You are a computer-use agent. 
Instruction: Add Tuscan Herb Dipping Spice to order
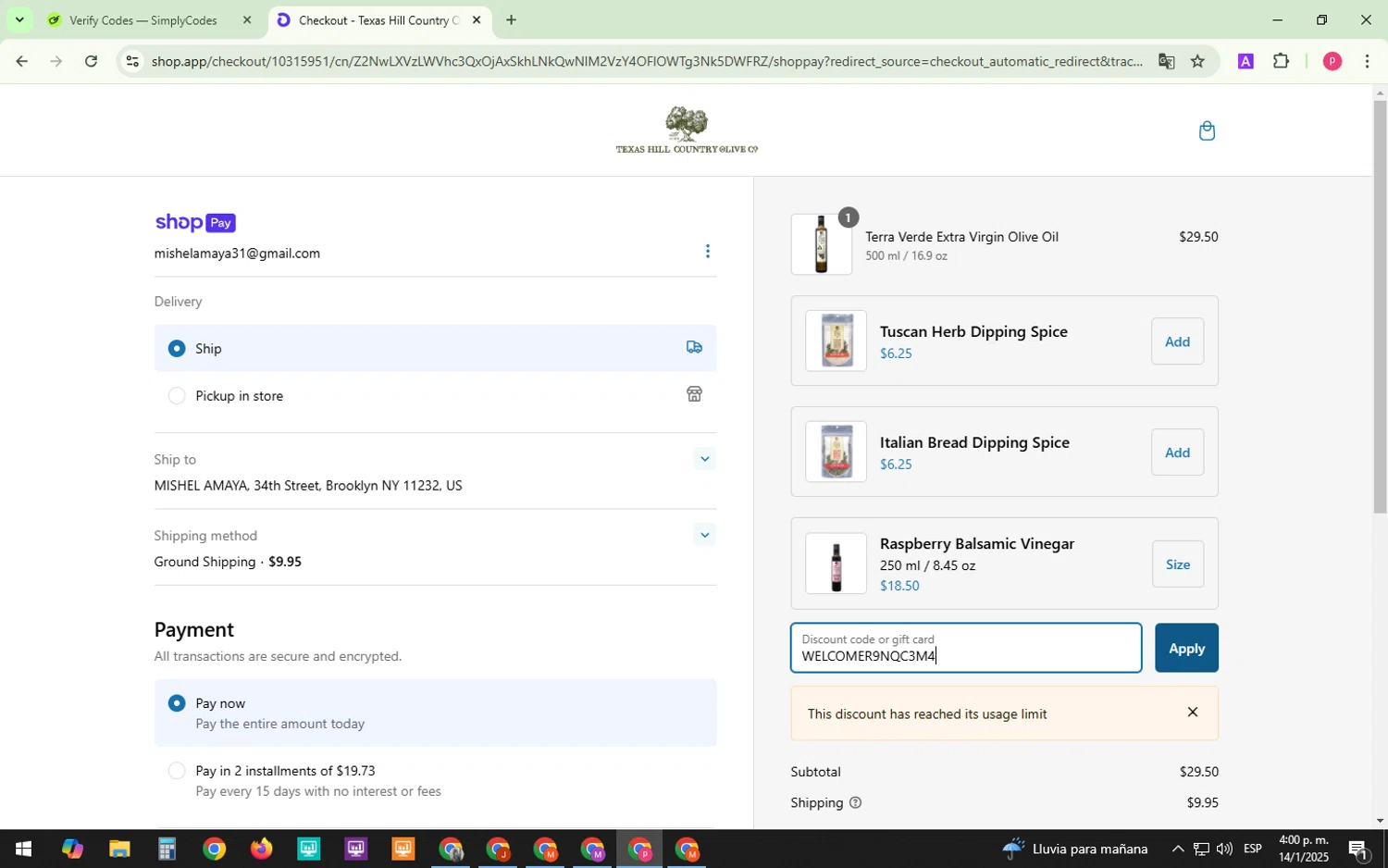click(x=1177, y=341)
